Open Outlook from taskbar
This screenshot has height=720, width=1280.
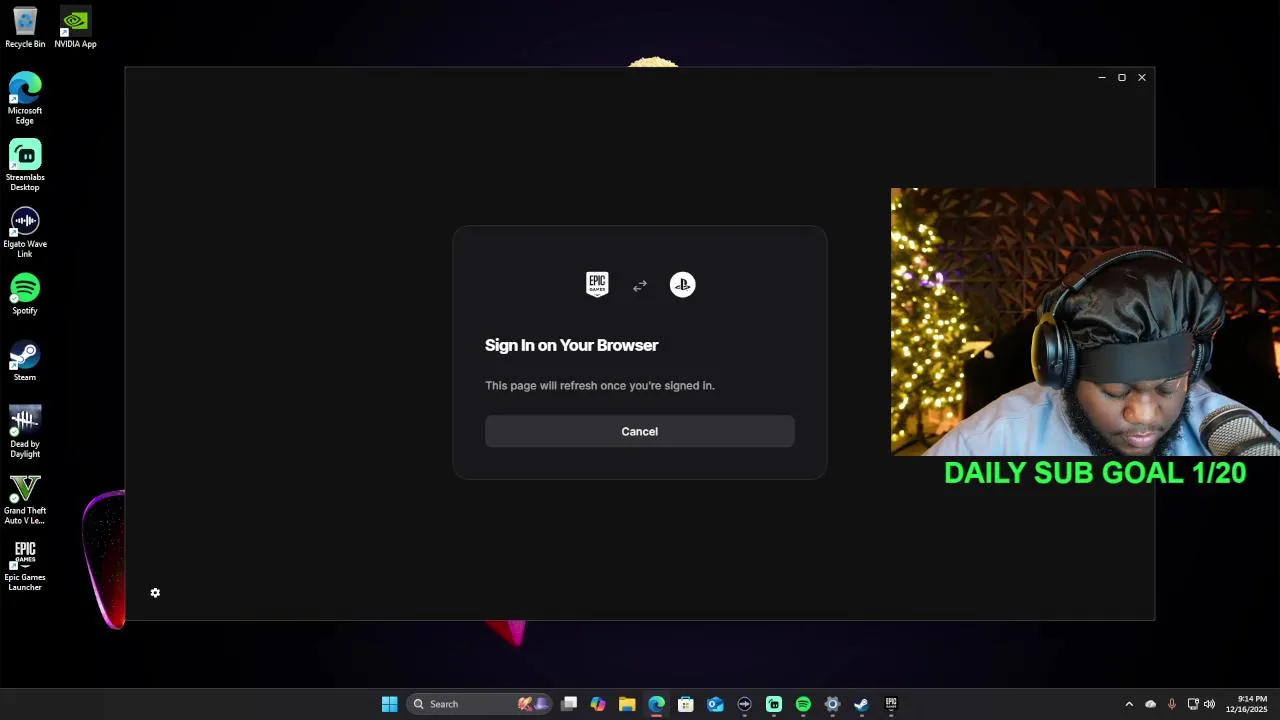coord(715,704)
